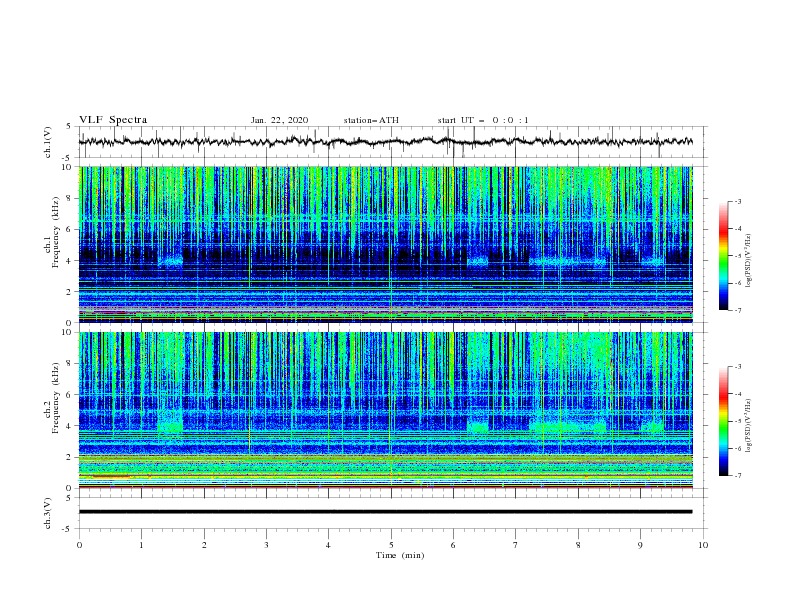The width and height of the screenshot is (792, 612).
Task: Click the ch.1 voltage waveform trace
Action: (x=385, y=142)
